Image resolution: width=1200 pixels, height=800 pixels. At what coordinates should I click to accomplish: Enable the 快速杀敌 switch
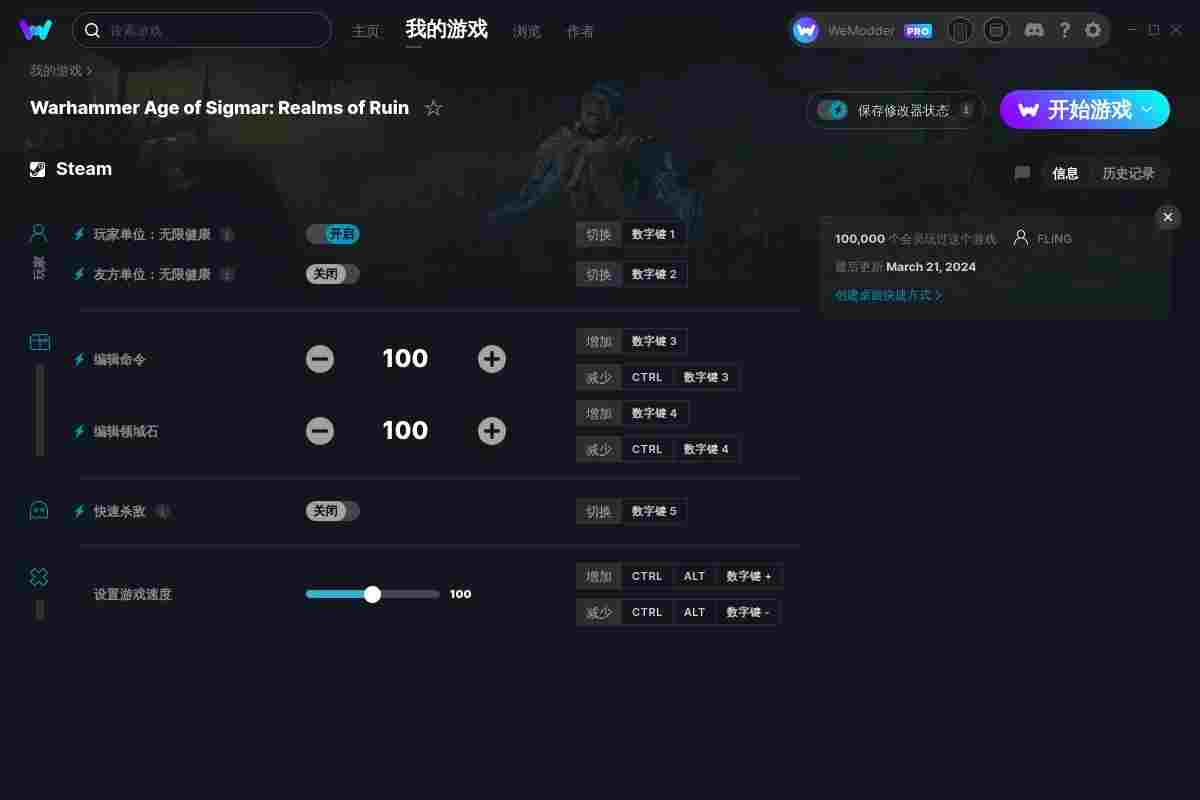[332, 511]
